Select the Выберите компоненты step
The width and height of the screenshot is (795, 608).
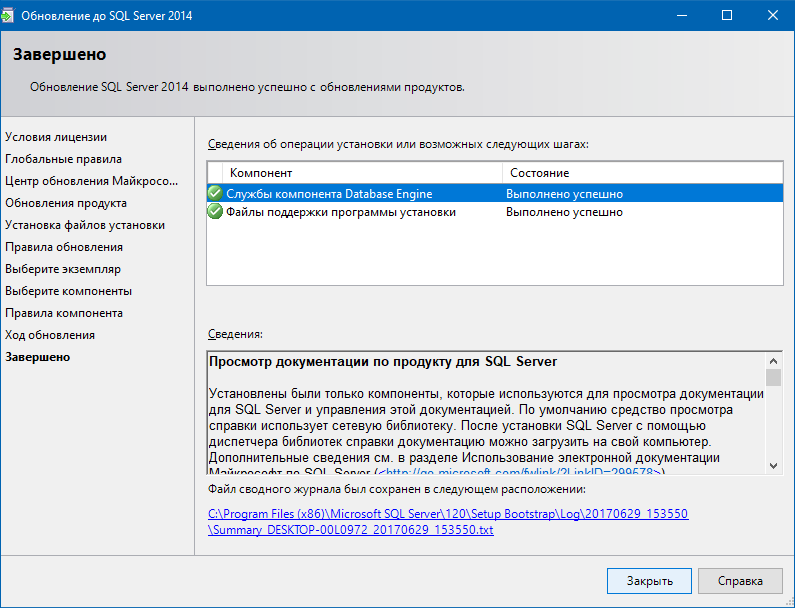pyautogui.click(x=68, y=291)
